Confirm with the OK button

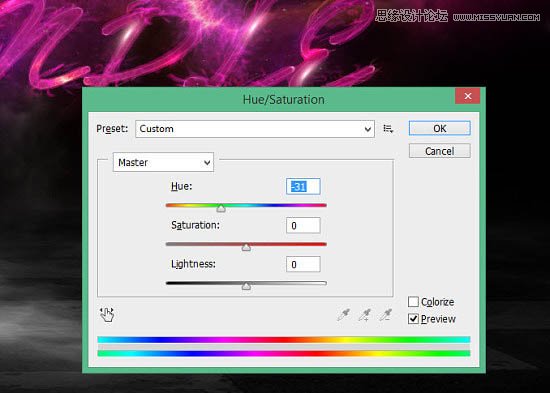[x=440, y=128]
